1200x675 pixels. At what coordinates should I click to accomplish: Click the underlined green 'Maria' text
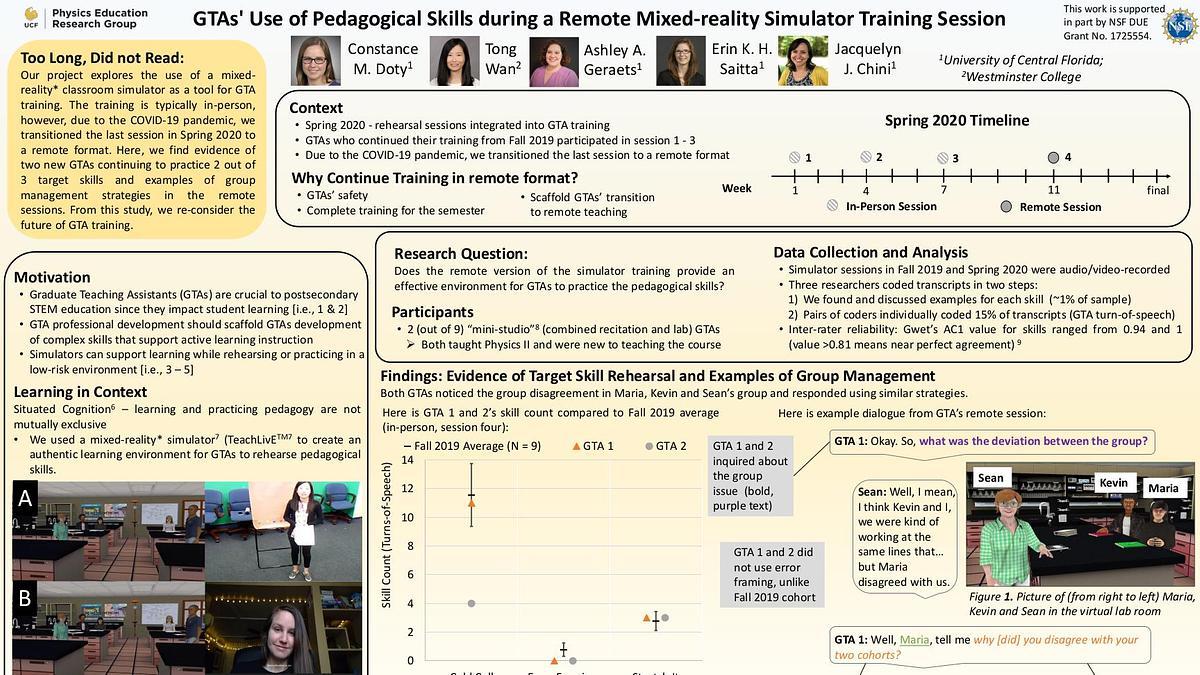click(913, 640)
